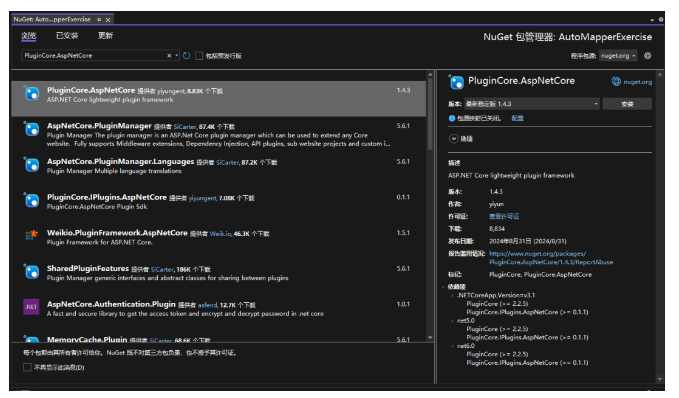This screenshot has height=398, width=679.
Task: Open the package source nuget.org dropdown
Action: click(618, 55)
